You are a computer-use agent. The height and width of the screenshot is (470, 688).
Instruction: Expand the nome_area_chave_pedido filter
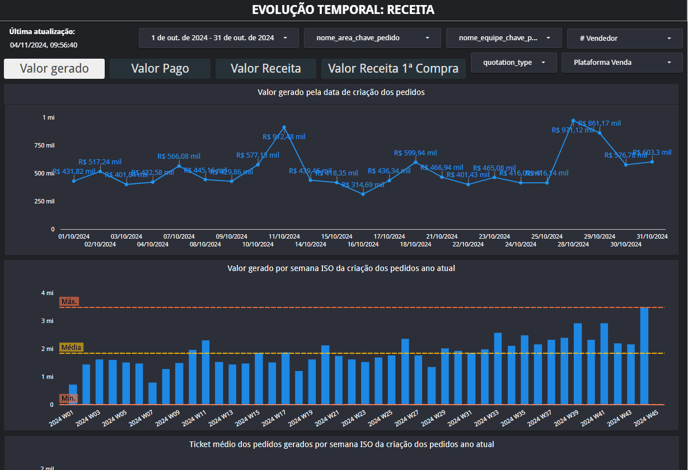(374, 38)
